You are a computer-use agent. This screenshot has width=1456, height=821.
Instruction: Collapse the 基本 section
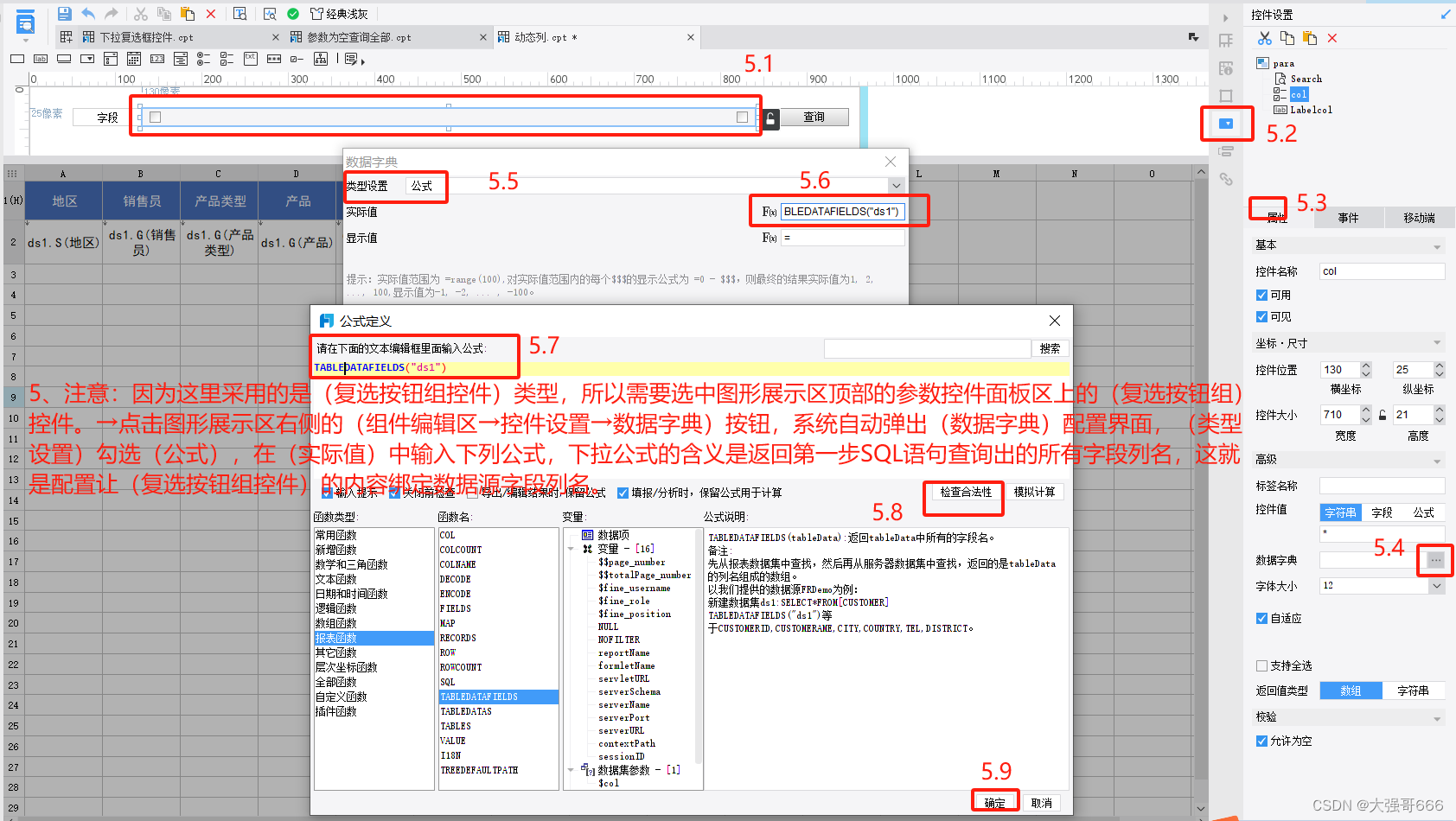click(1437, 246)
